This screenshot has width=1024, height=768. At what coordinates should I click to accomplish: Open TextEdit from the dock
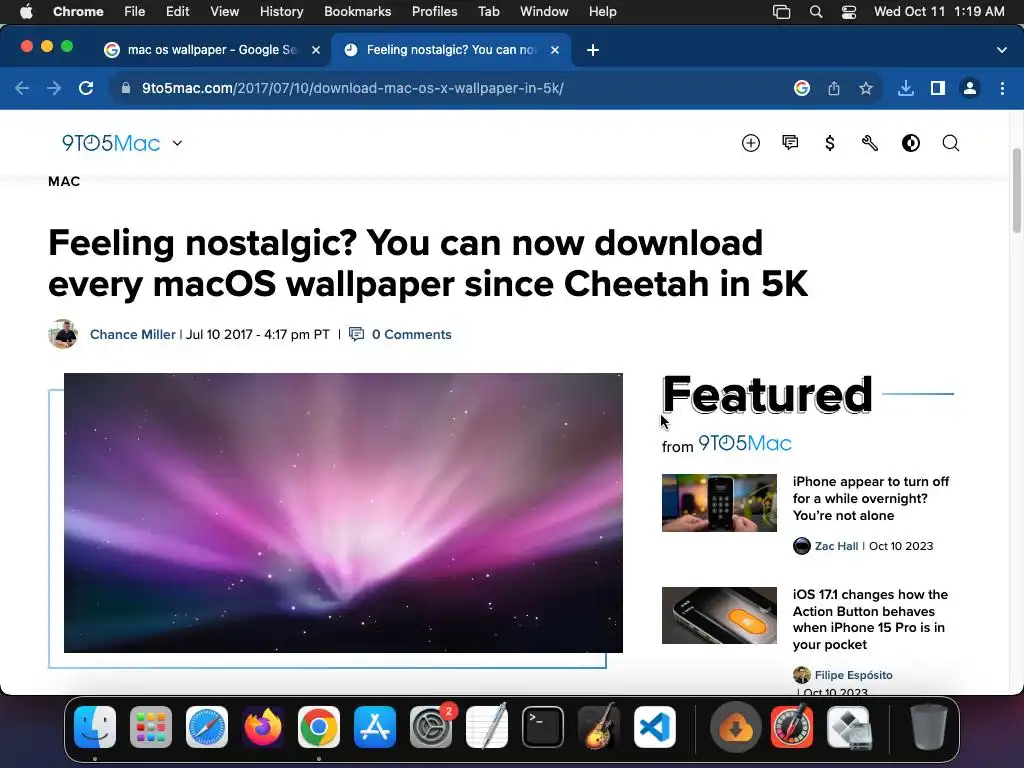coord(487,726)
